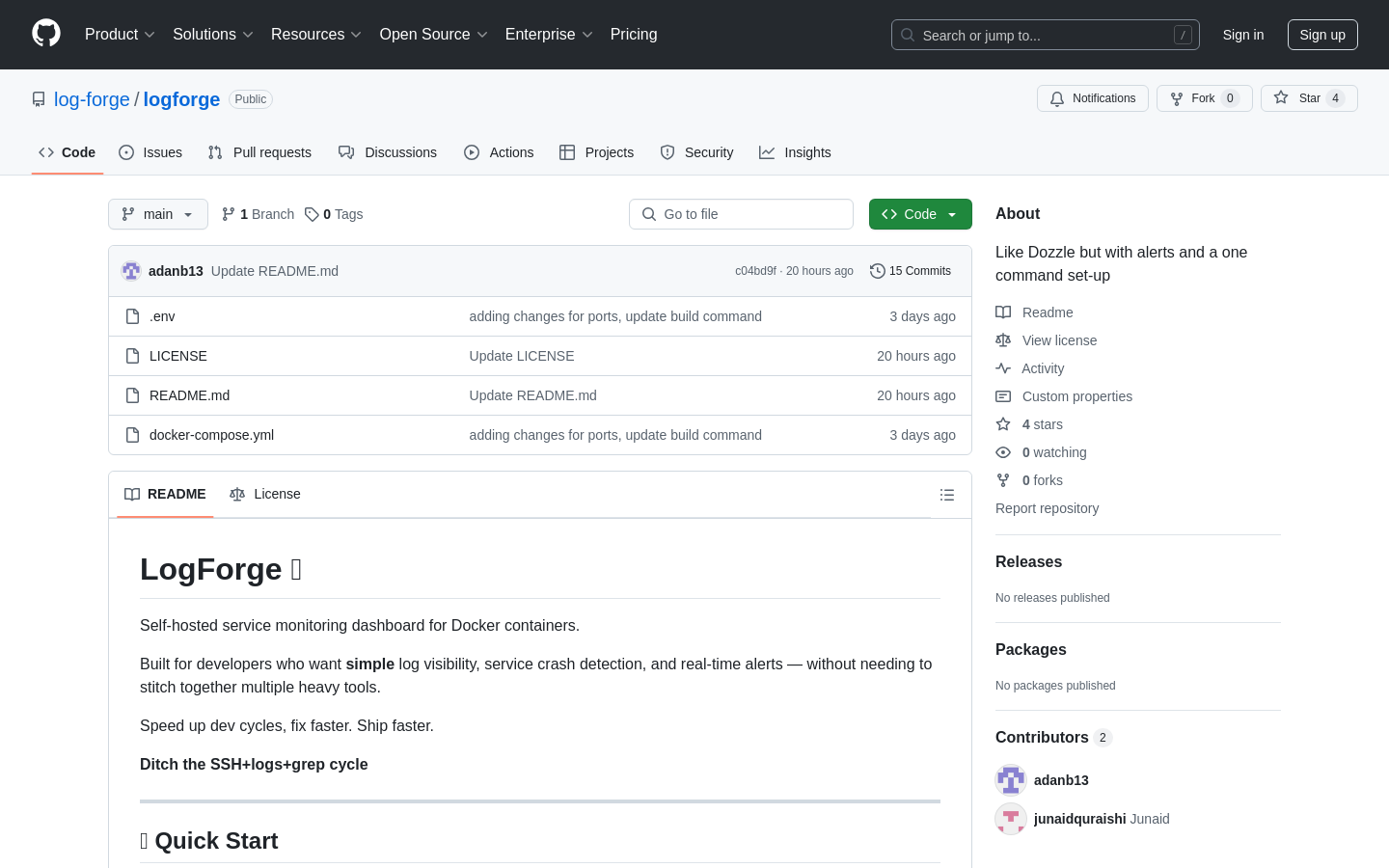This screenshot has width=1389, height=868.
Task: Click the scale icon beside View license
Action: pos(1003,340)
